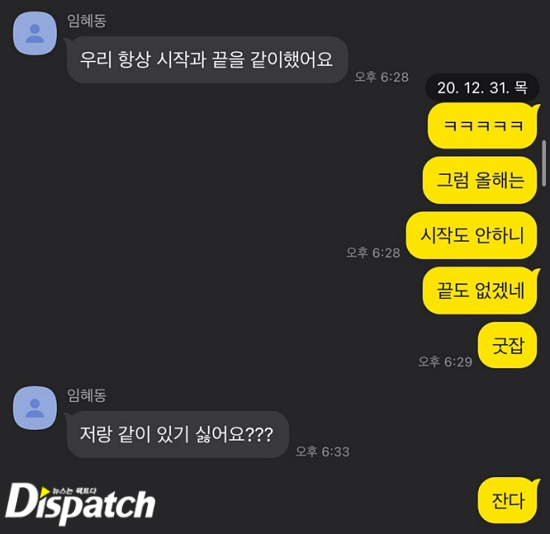This screenshot has height=534, width=550.
Task: Click the 20. 12. 31. 목 date badge
Action: (482, 87)
